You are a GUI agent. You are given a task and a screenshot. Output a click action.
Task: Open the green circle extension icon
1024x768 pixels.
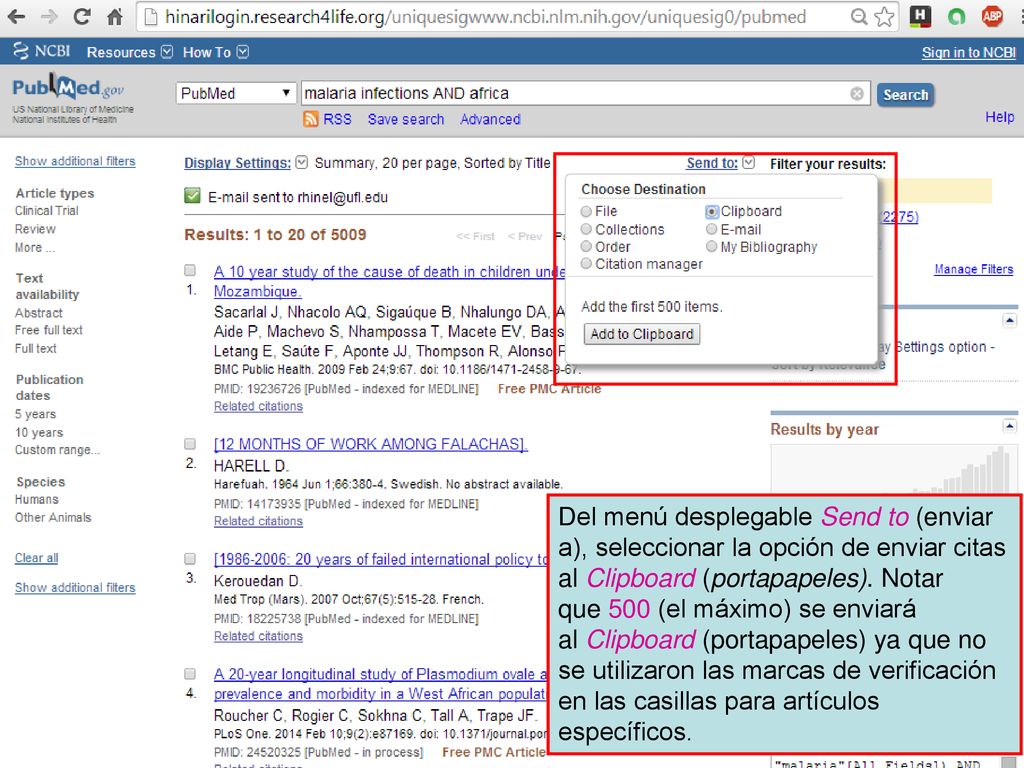click(956, 17)
